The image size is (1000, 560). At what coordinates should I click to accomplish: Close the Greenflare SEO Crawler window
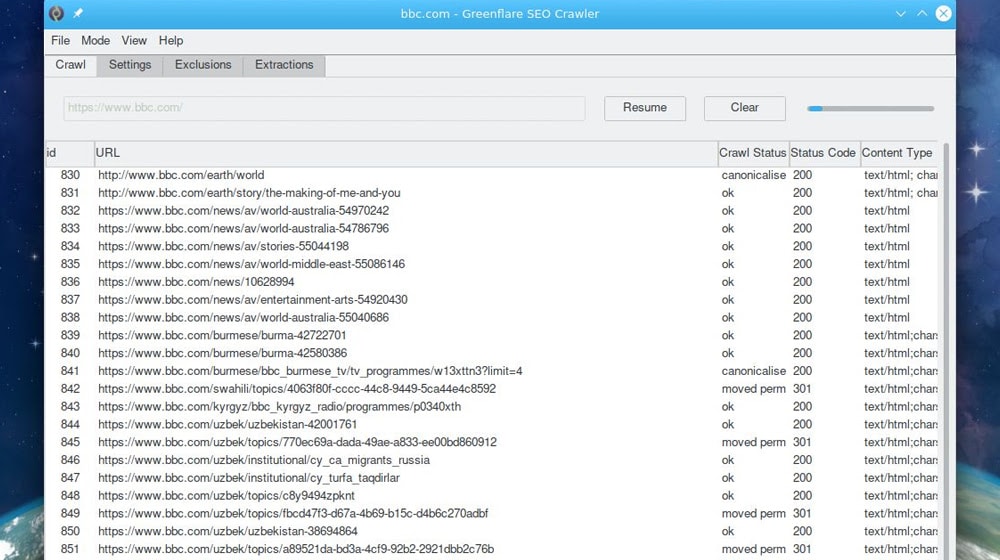(944, 13)
